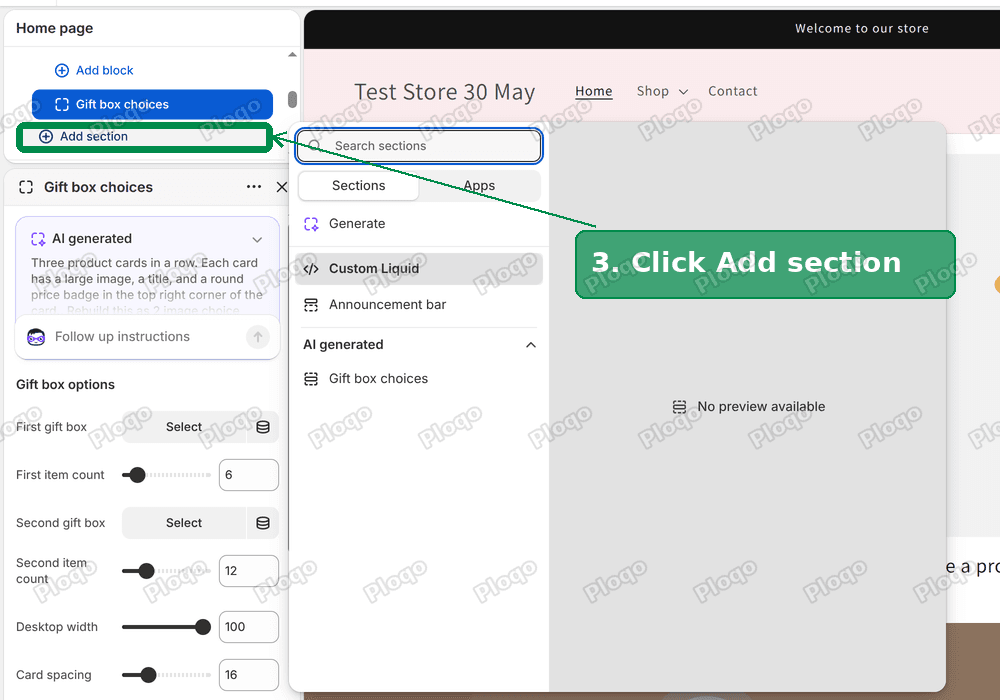Click Add section in the sidebar
This screenshot has height=700, width=1000.
(144, 136)
